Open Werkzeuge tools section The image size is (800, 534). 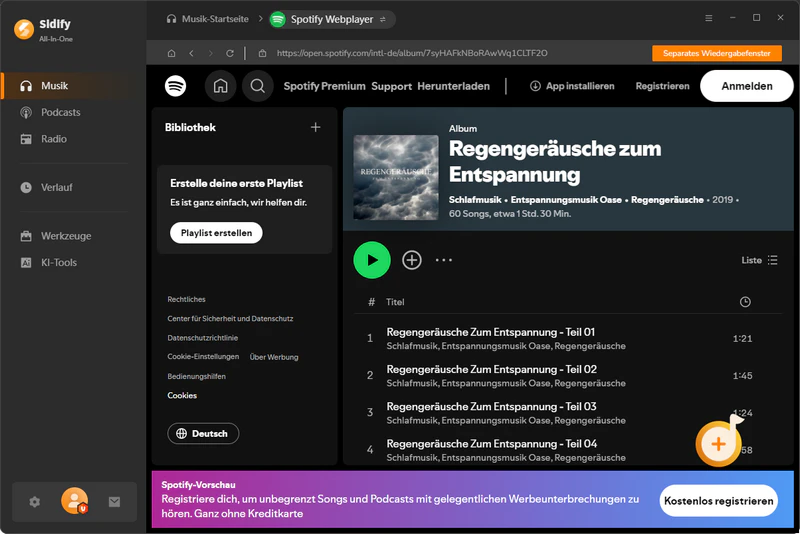pyautogui.click(x=66, y=236)
